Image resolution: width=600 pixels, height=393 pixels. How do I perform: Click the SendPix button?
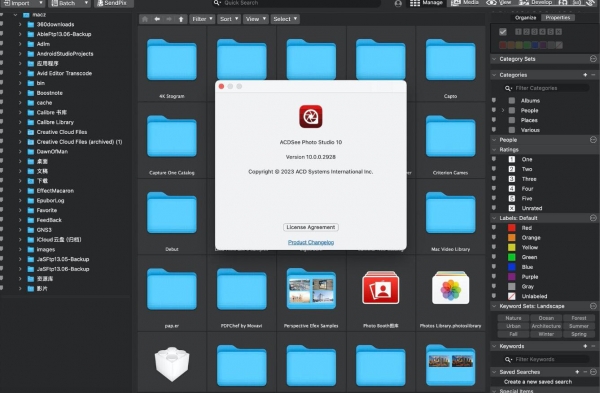coord(114,3)
